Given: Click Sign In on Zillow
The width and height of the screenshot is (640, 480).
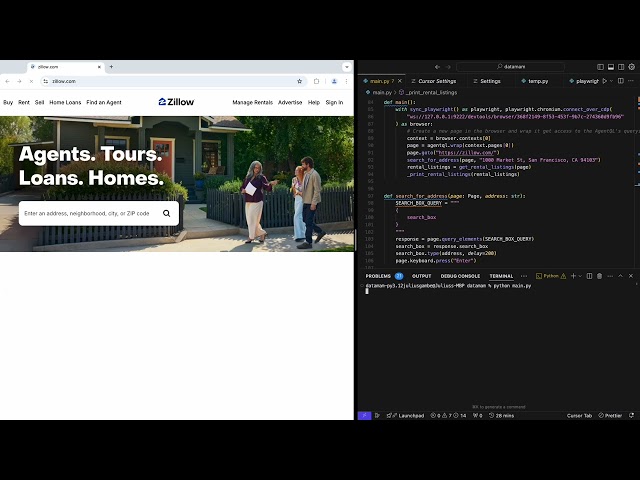Looking at the screenshot, I should (334, 102).
